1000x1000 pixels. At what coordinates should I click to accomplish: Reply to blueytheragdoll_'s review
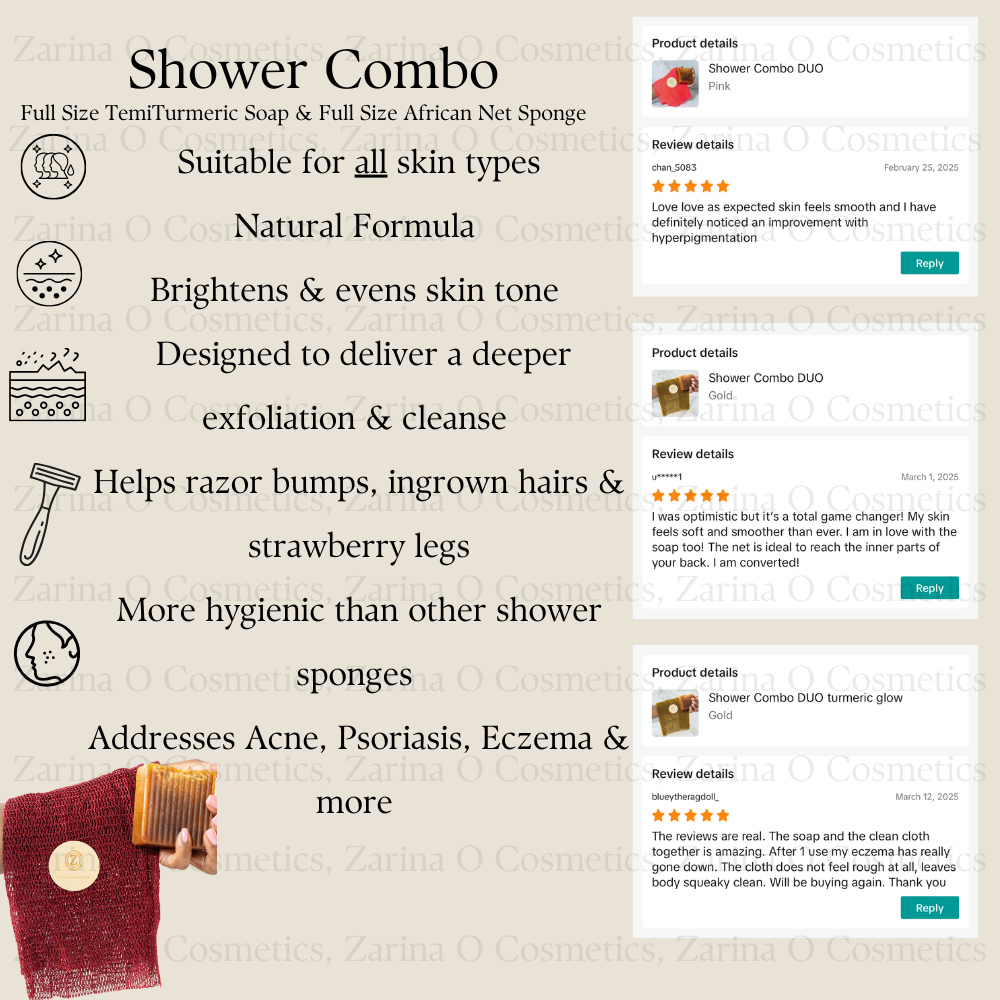929,908
